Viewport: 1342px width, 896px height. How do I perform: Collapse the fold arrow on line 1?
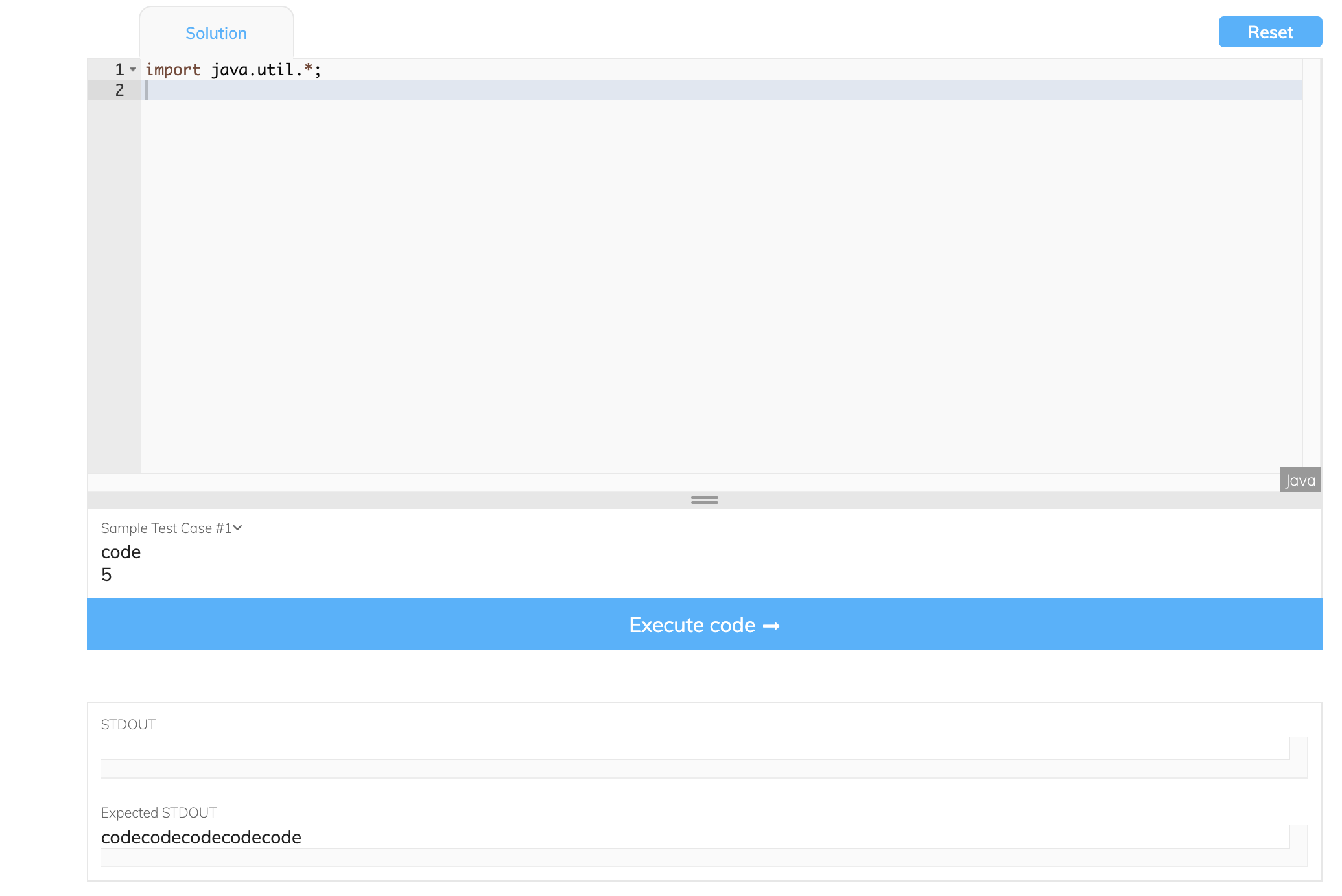(133, 69)
